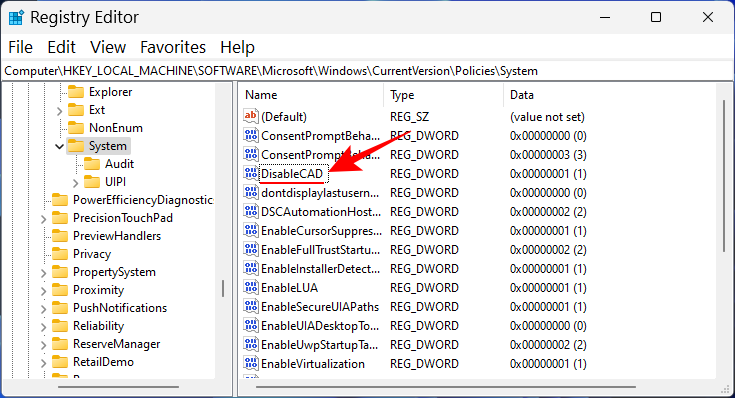
Task: Click the DWORD icon beside EnableUwpStartupTasks
Action: click(251, 345)
